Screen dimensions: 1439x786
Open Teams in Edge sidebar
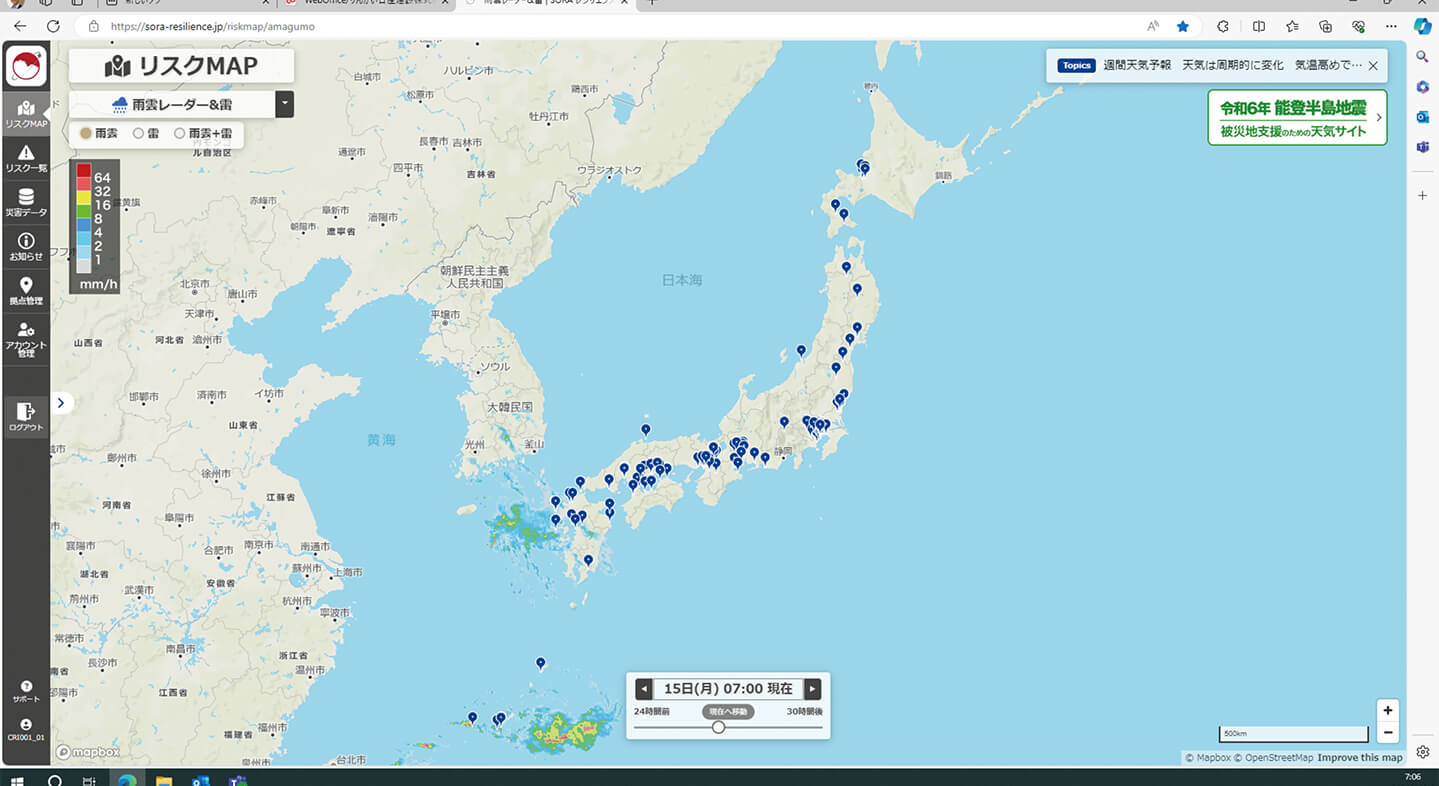[x=1422, y=147]
